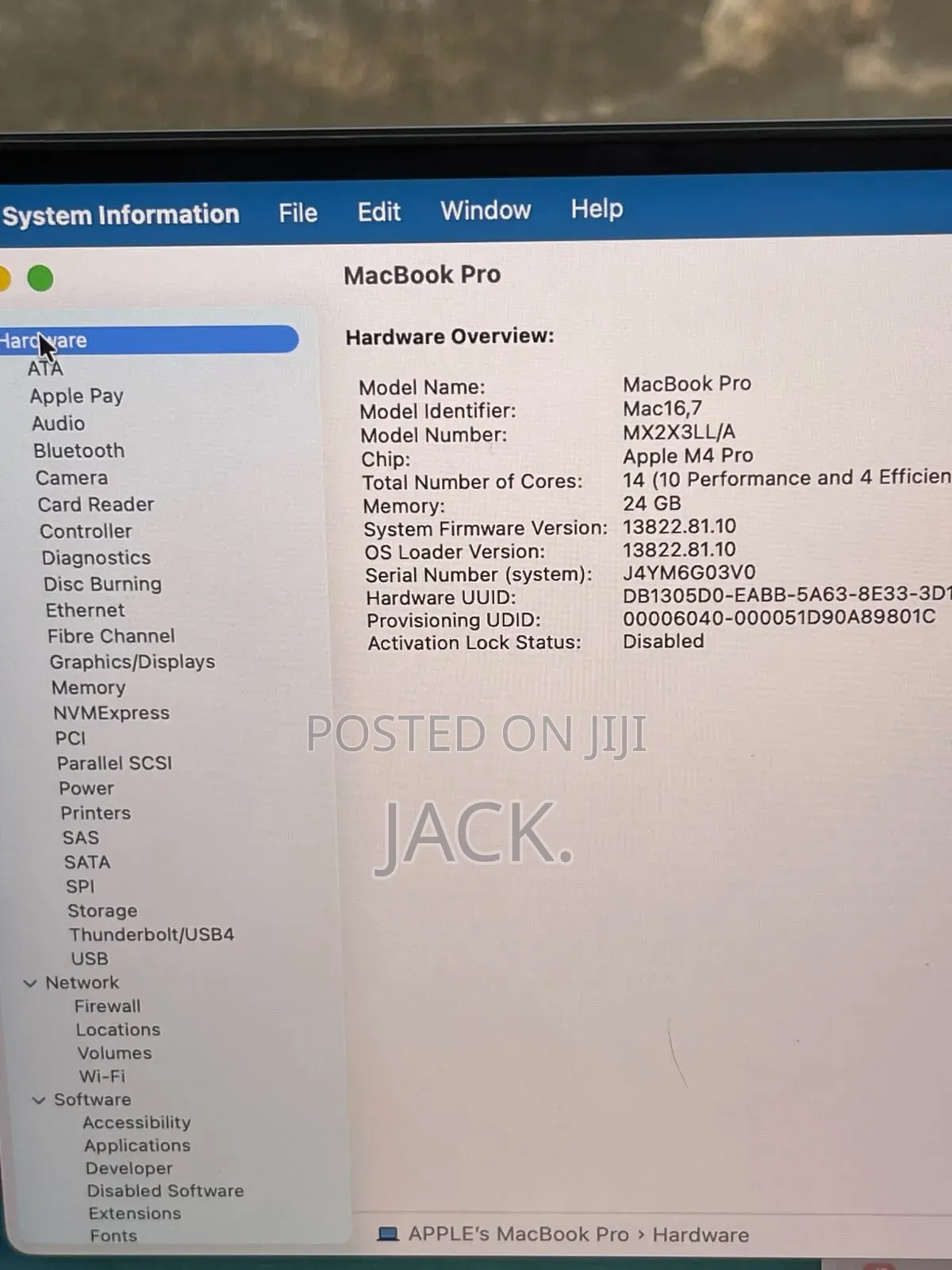Open the File menu
Screen dimensions: 952x1270
[x=298, y=213]
